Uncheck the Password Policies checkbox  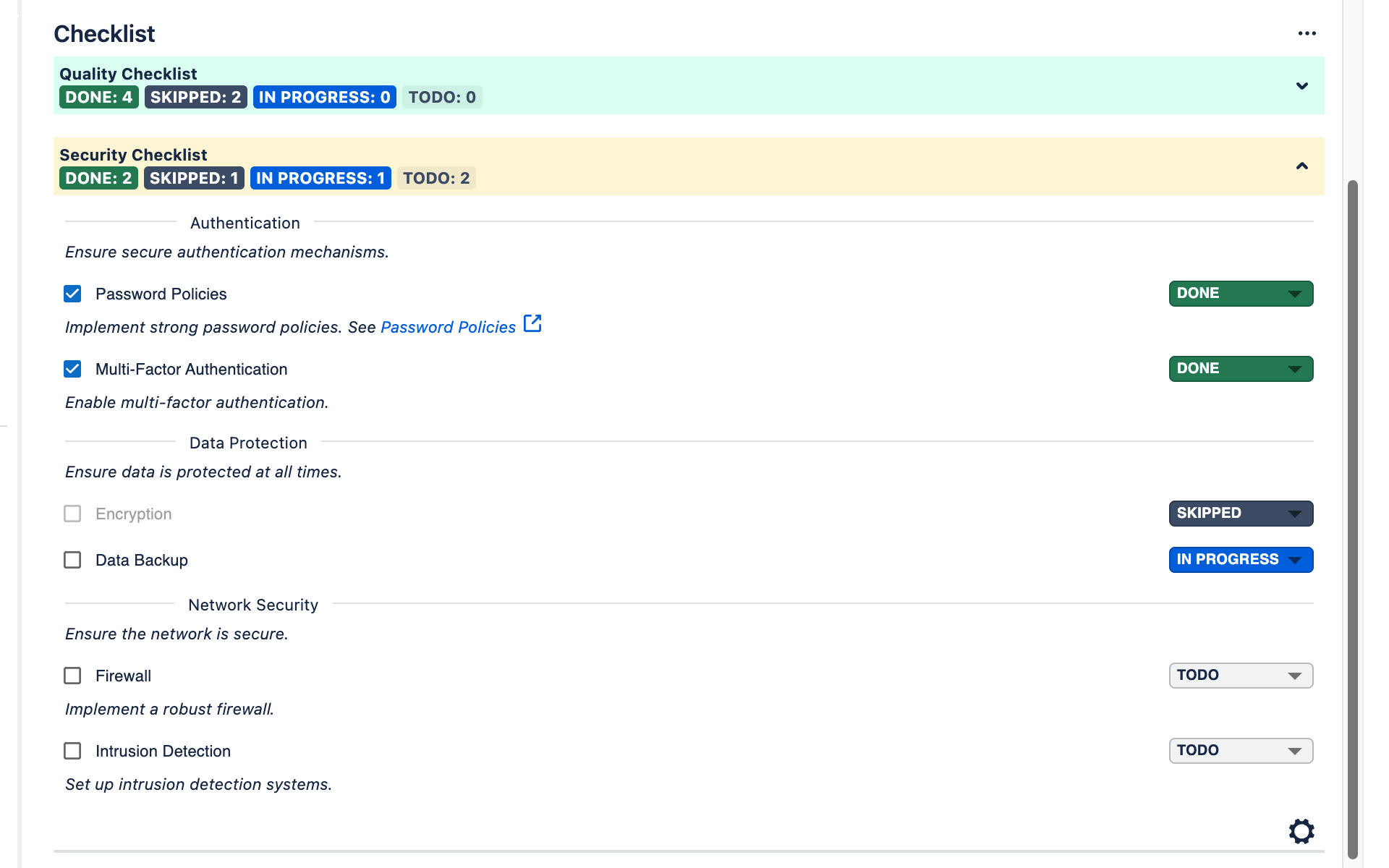72,294
